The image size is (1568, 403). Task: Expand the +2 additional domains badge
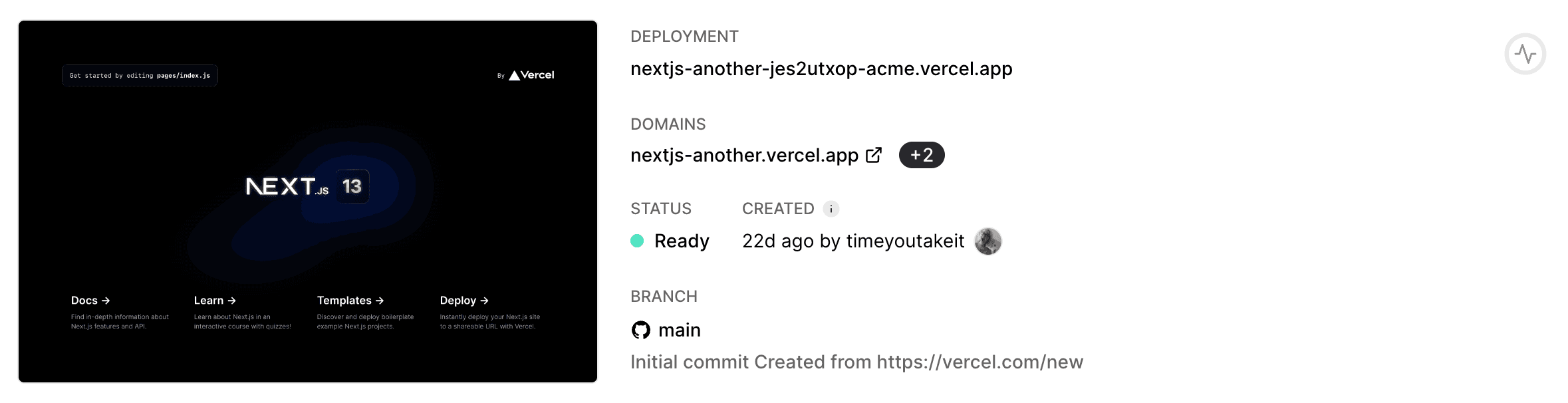921,155
